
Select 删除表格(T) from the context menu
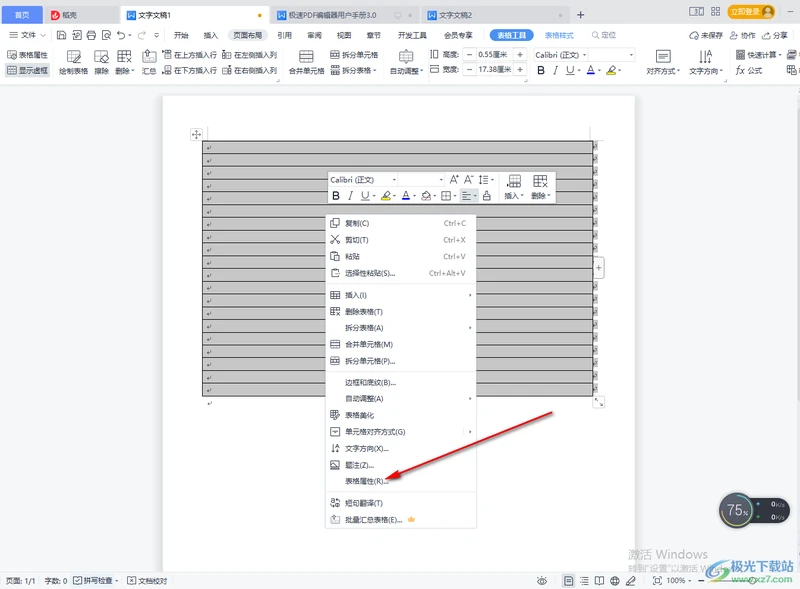401,311
